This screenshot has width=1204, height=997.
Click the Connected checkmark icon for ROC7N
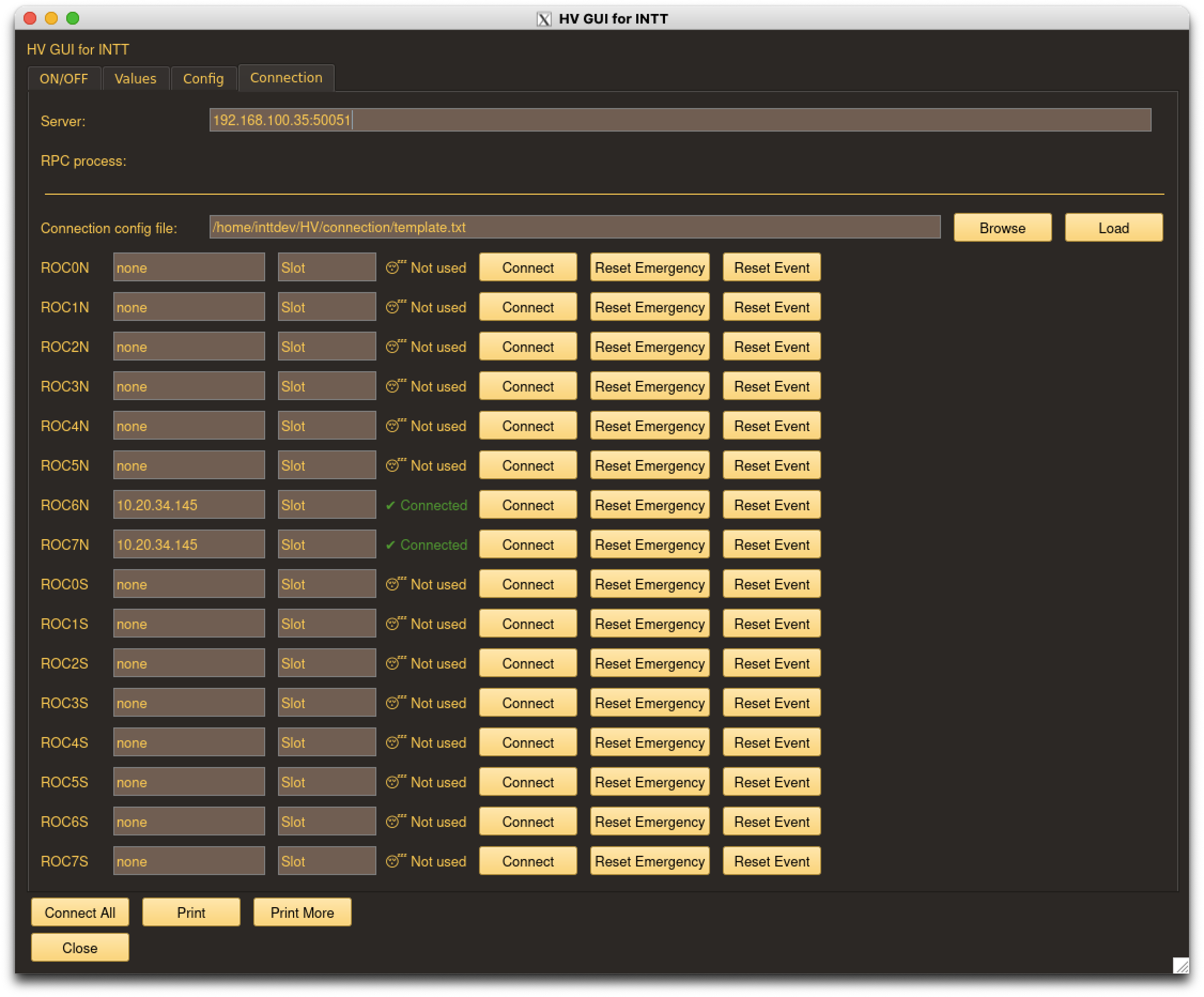coord(390,545)
